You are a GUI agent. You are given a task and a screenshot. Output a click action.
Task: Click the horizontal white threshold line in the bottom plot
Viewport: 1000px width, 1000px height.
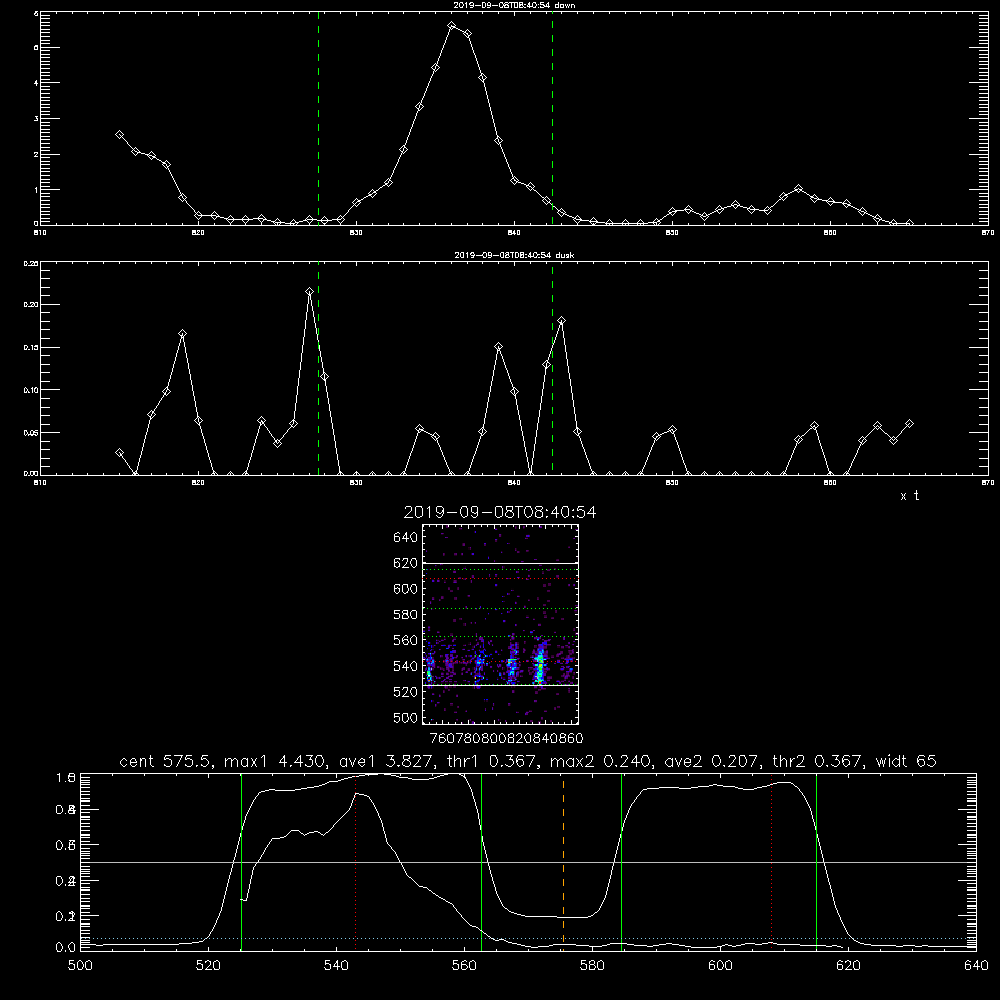pyautogui.click(x=528, y=862)
